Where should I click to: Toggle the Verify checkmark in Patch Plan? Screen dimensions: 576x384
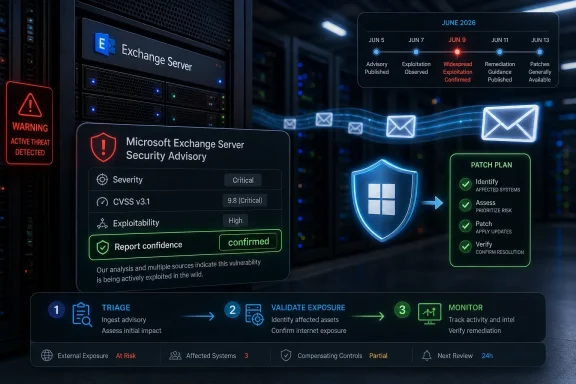click(x=465, y=246)
